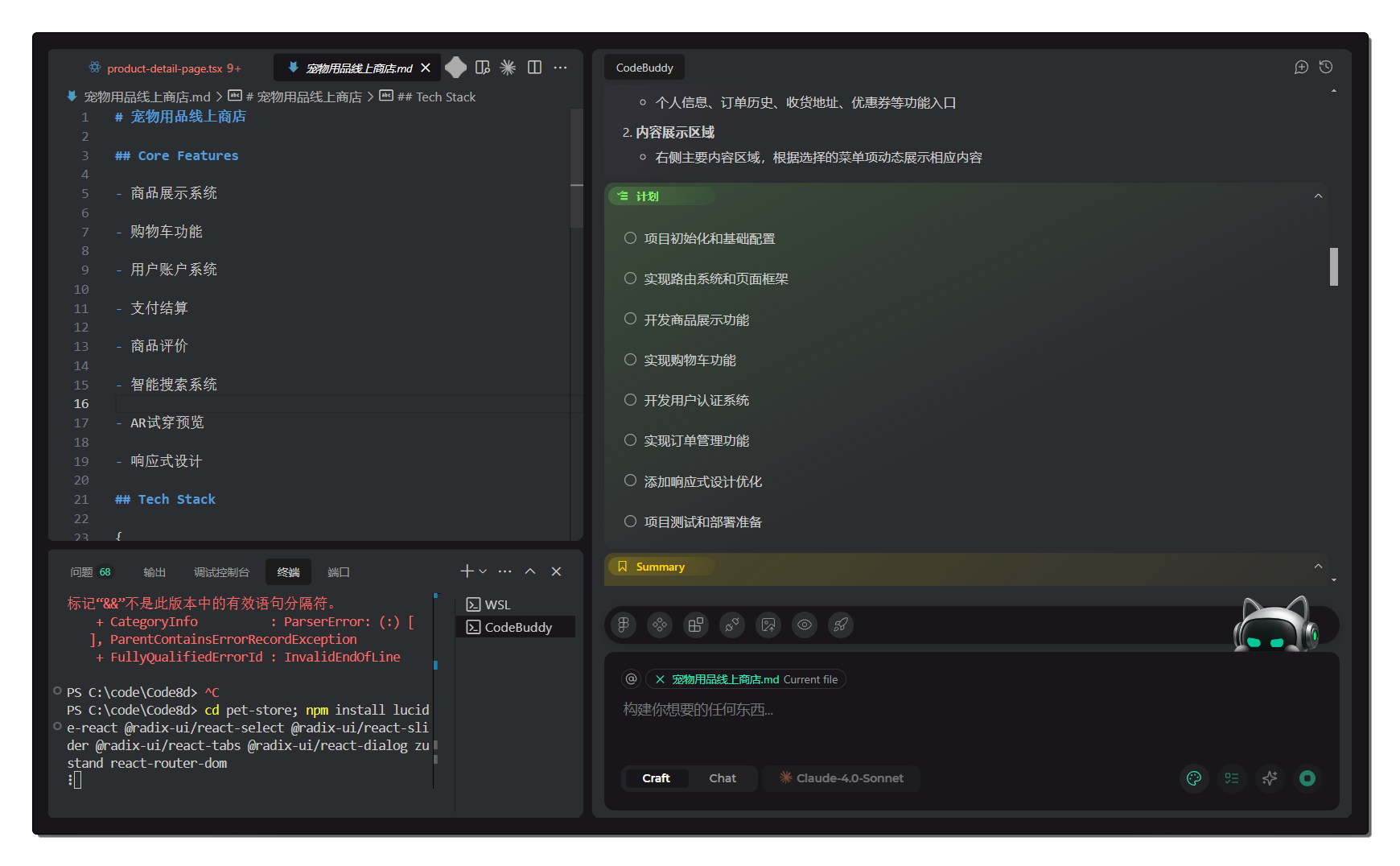Maximize terminal panel with up chevron
Screen dimensions: 1400x866
530,571
